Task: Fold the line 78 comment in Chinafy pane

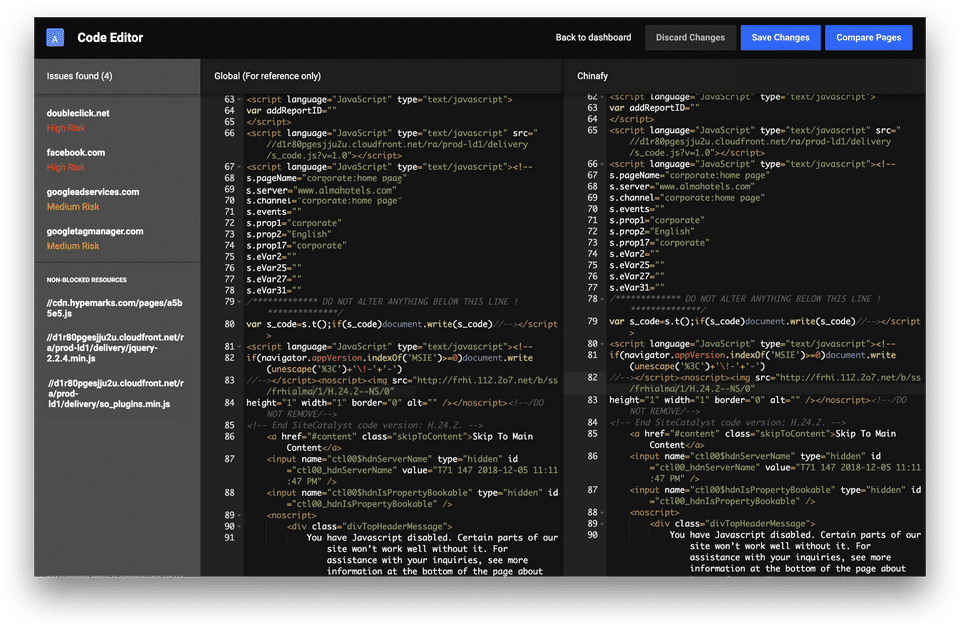Action: pyautogui.click(x=603, y=298)
